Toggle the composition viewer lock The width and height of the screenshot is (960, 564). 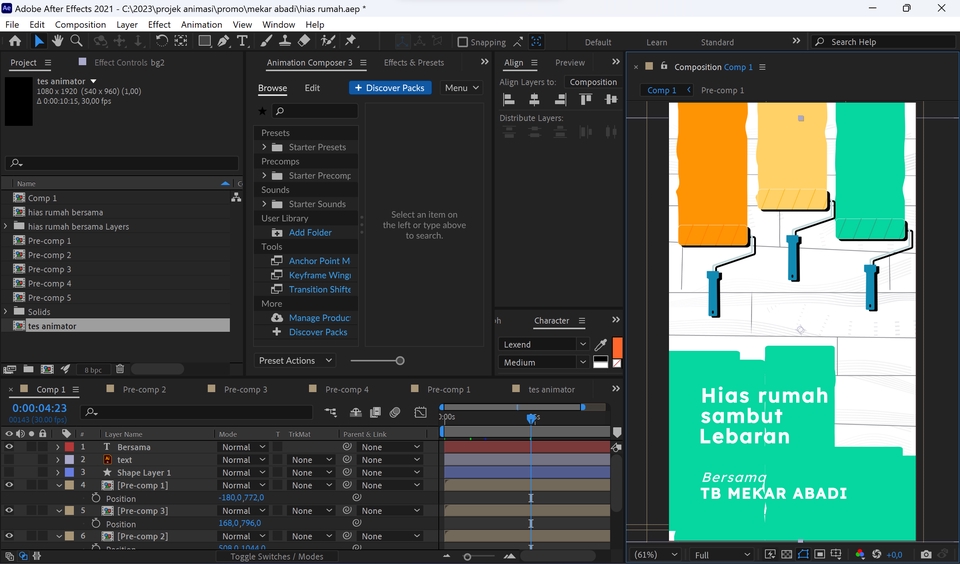[x=663, y=66]
